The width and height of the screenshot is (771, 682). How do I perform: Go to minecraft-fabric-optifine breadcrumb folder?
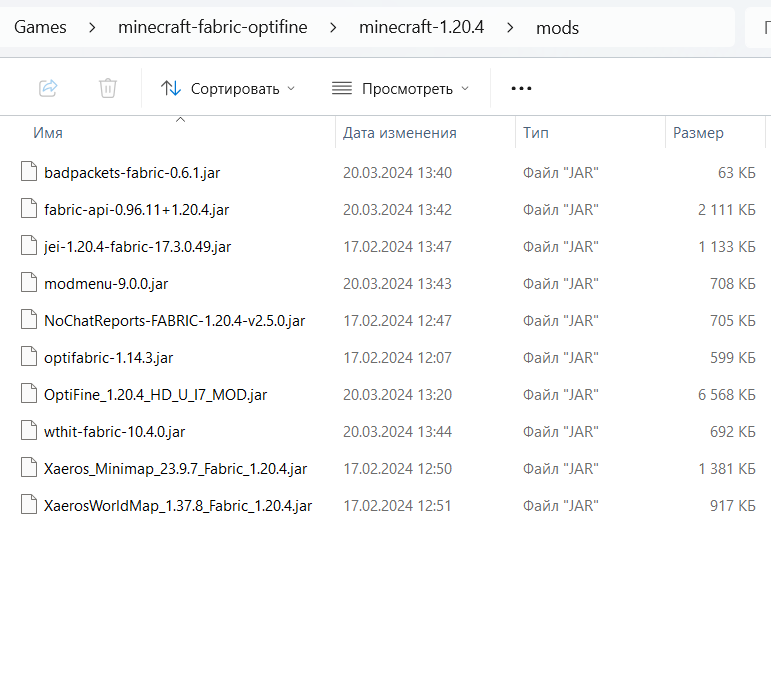(212, 27)
